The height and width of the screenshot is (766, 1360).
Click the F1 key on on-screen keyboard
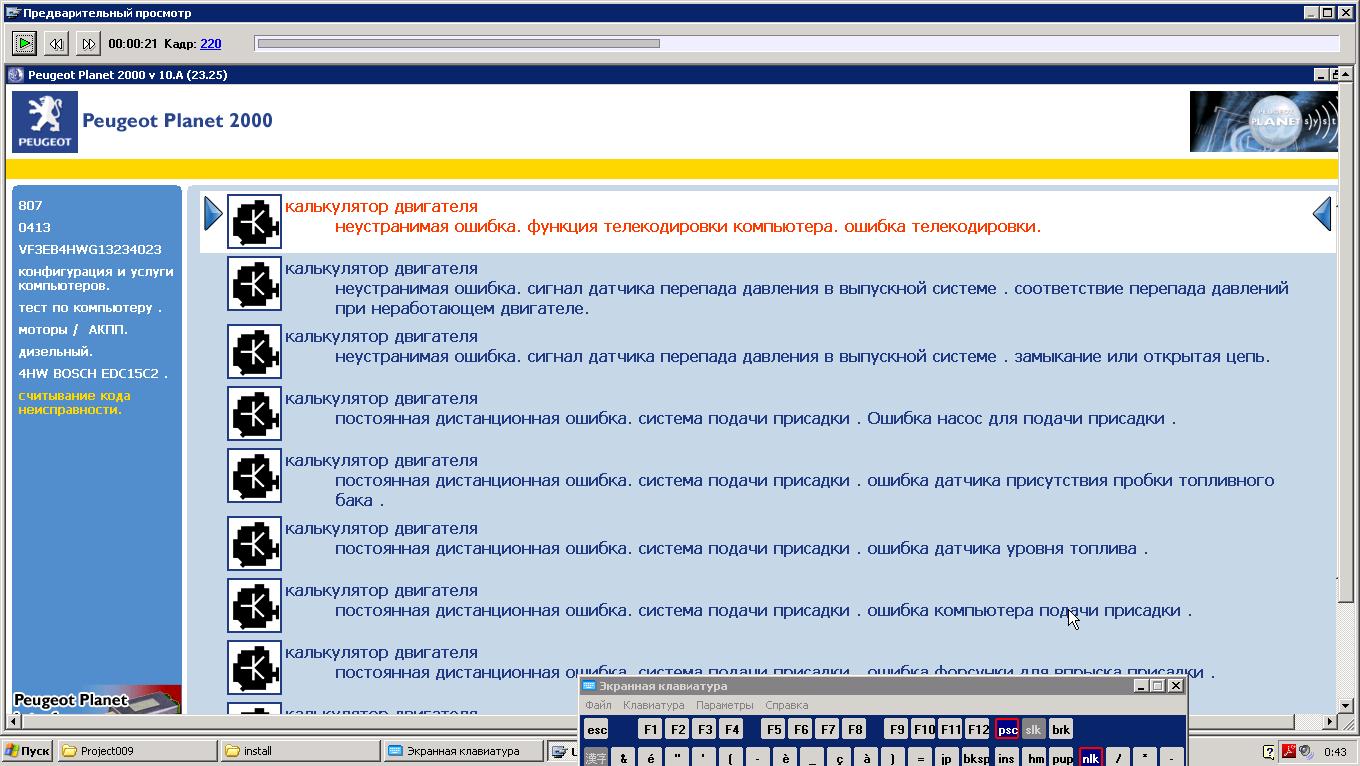[x=650, y=729]
